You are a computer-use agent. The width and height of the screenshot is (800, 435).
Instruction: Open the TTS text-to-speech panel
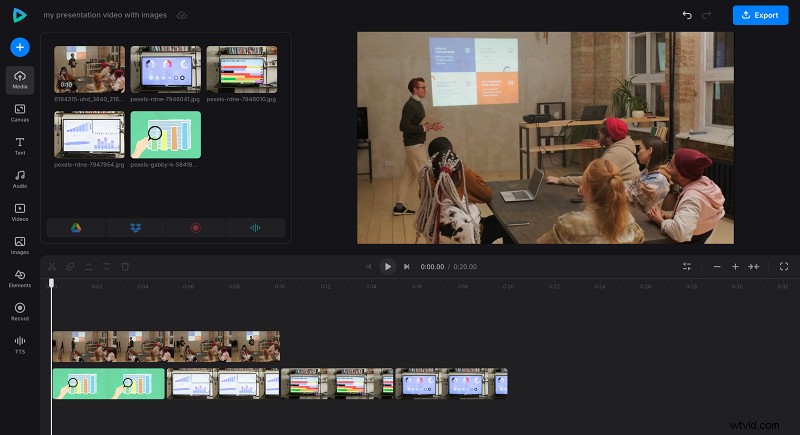[20, 344]
